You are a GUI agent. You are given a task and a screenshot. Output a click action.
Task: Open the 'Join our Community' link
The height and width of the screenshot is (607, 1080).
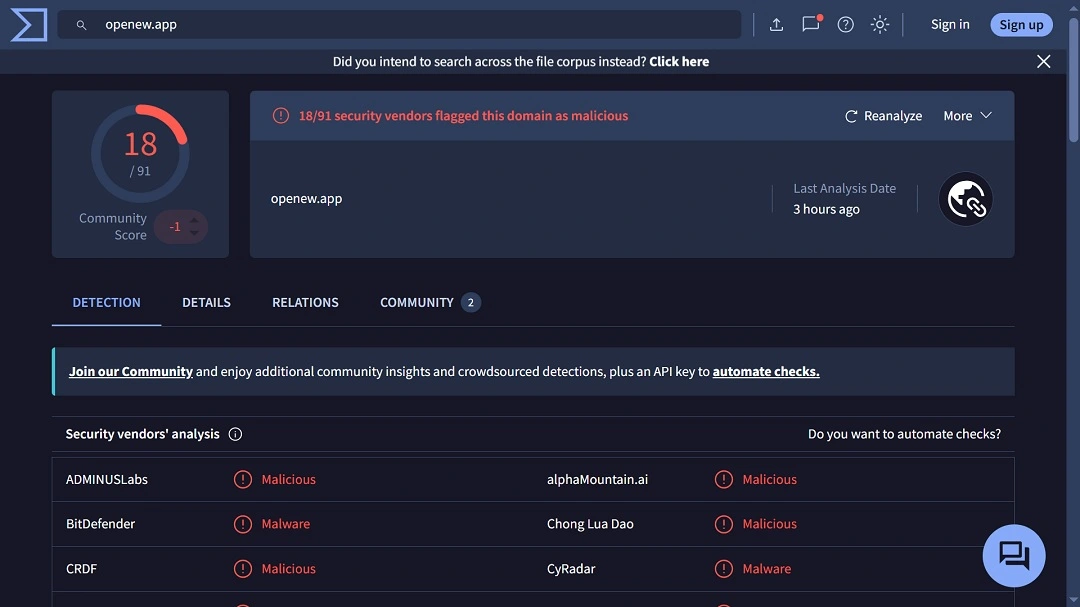pos(131,371)
